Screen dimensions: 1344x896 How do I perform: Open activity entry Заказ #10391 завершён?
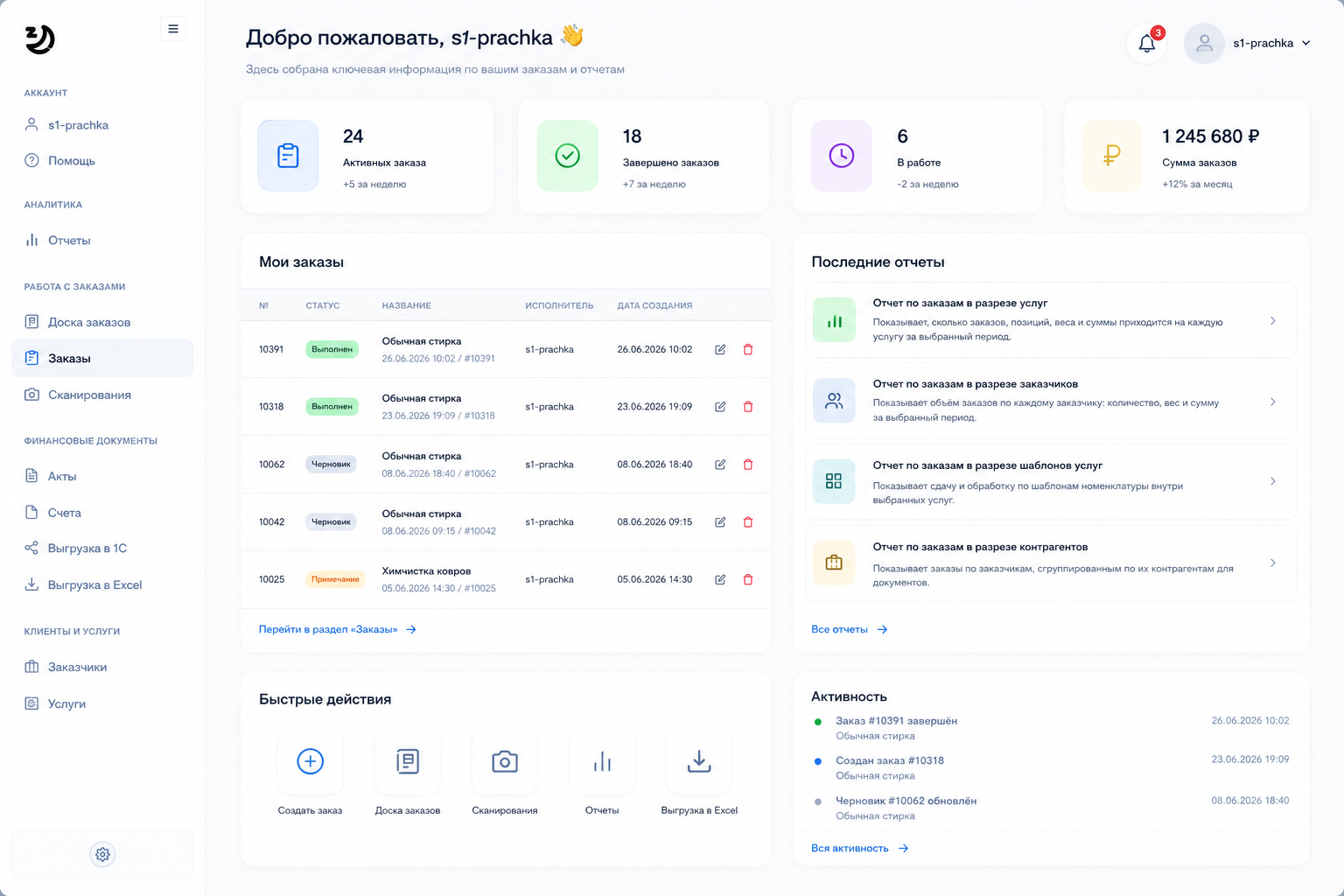896,721
